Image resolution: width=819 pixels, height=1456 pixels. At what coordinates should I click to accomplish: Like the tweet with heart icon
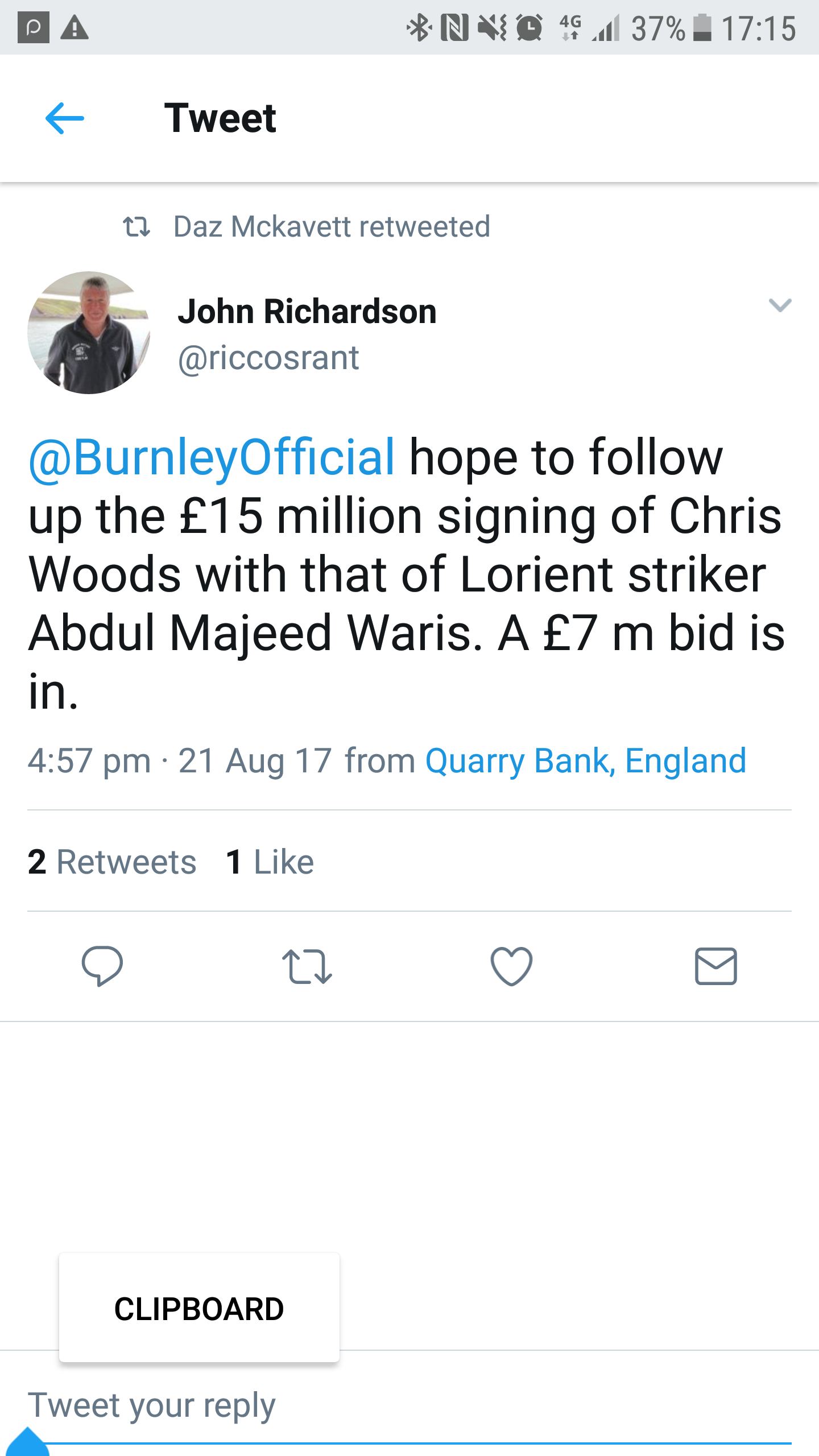coord(511,966)
